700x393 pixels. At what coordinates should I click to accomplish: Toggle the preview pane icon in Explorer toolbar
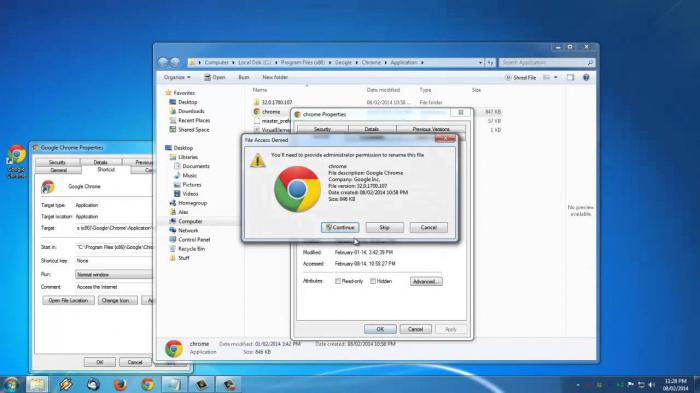(570, 77)
